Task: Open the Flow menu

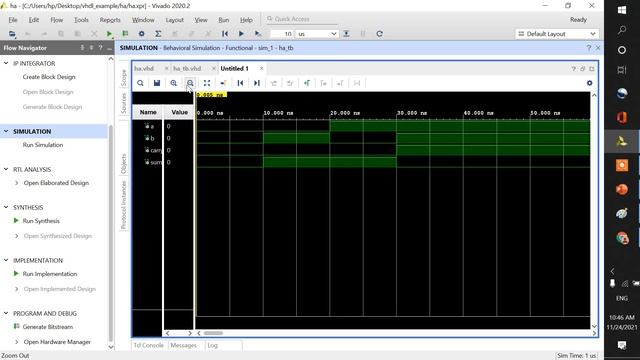Action: [57, 20]
